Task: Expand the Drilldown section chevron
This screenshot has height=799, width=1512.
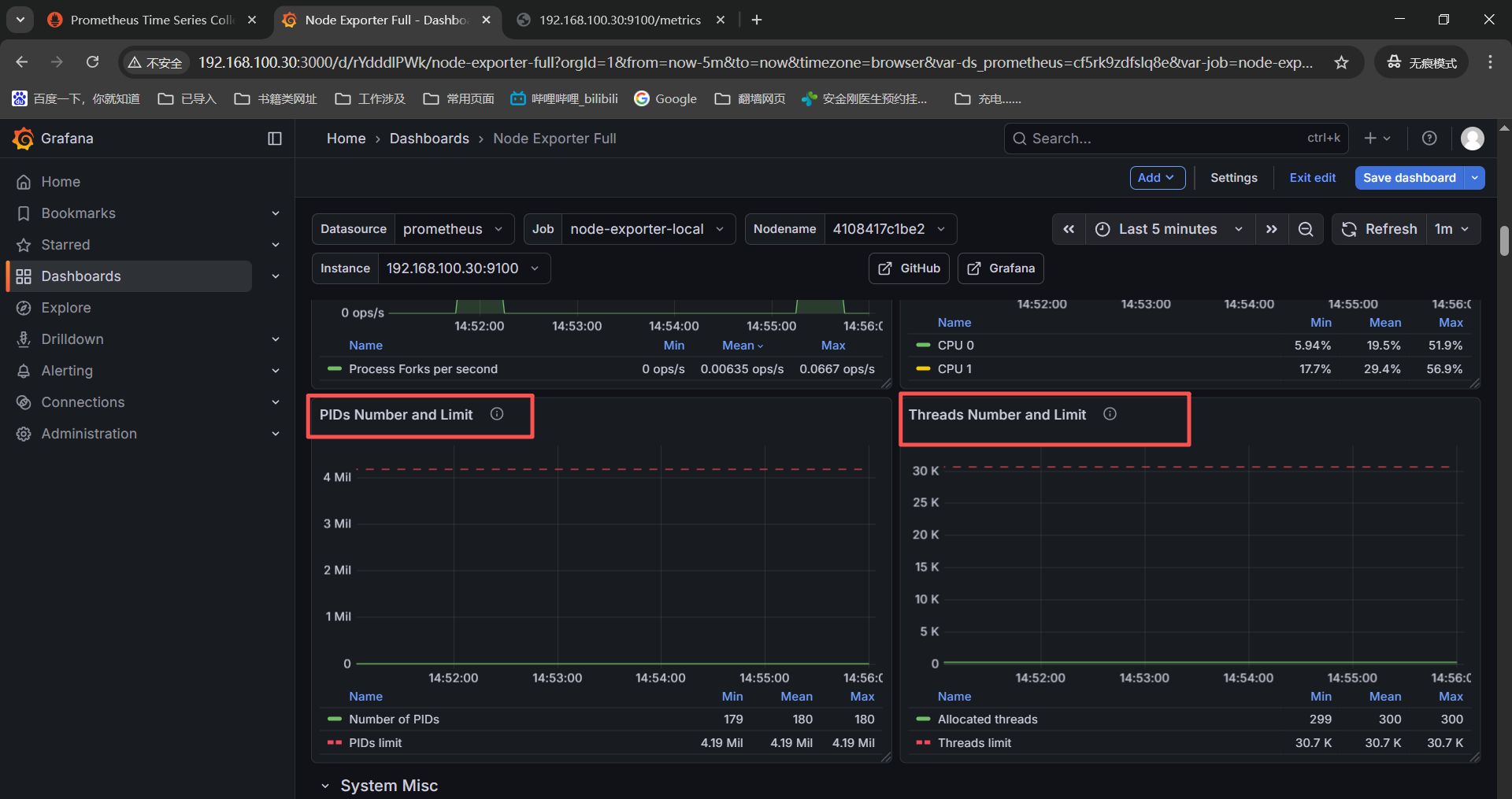Action: [x=276, y=339]
